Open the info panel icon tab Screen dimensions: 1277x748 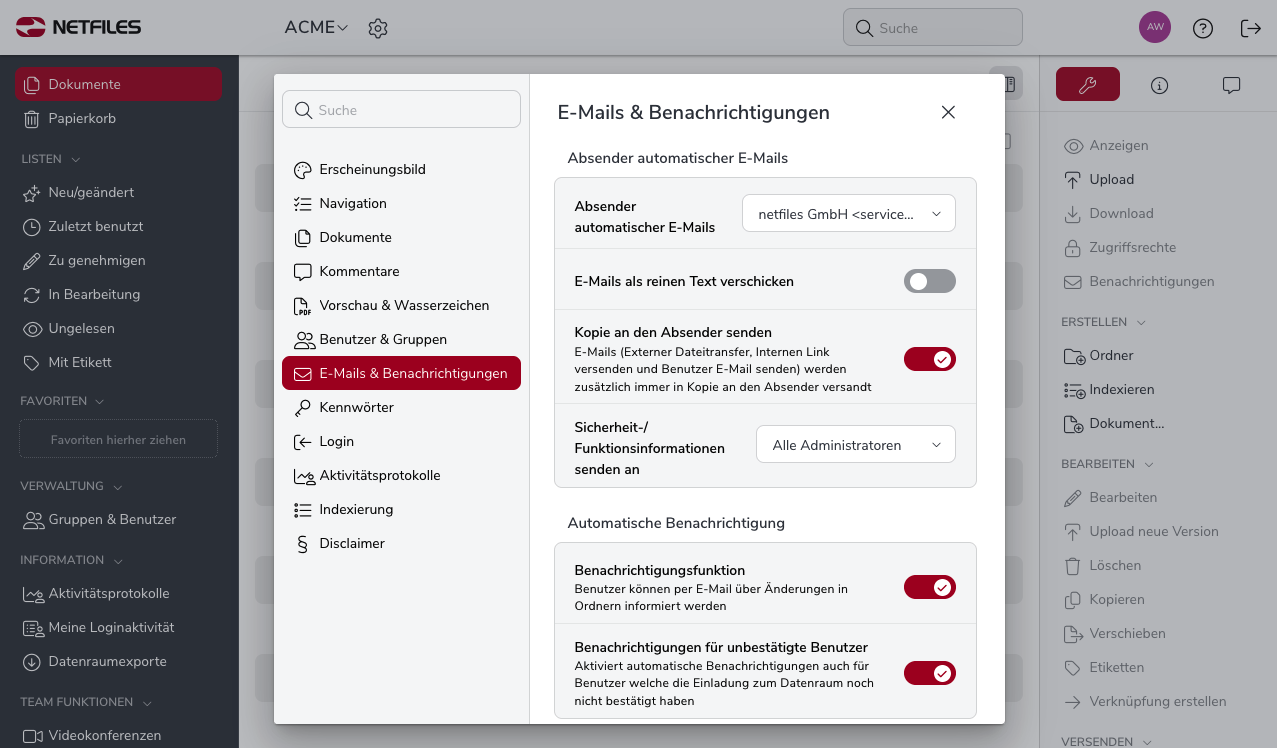1159,85
